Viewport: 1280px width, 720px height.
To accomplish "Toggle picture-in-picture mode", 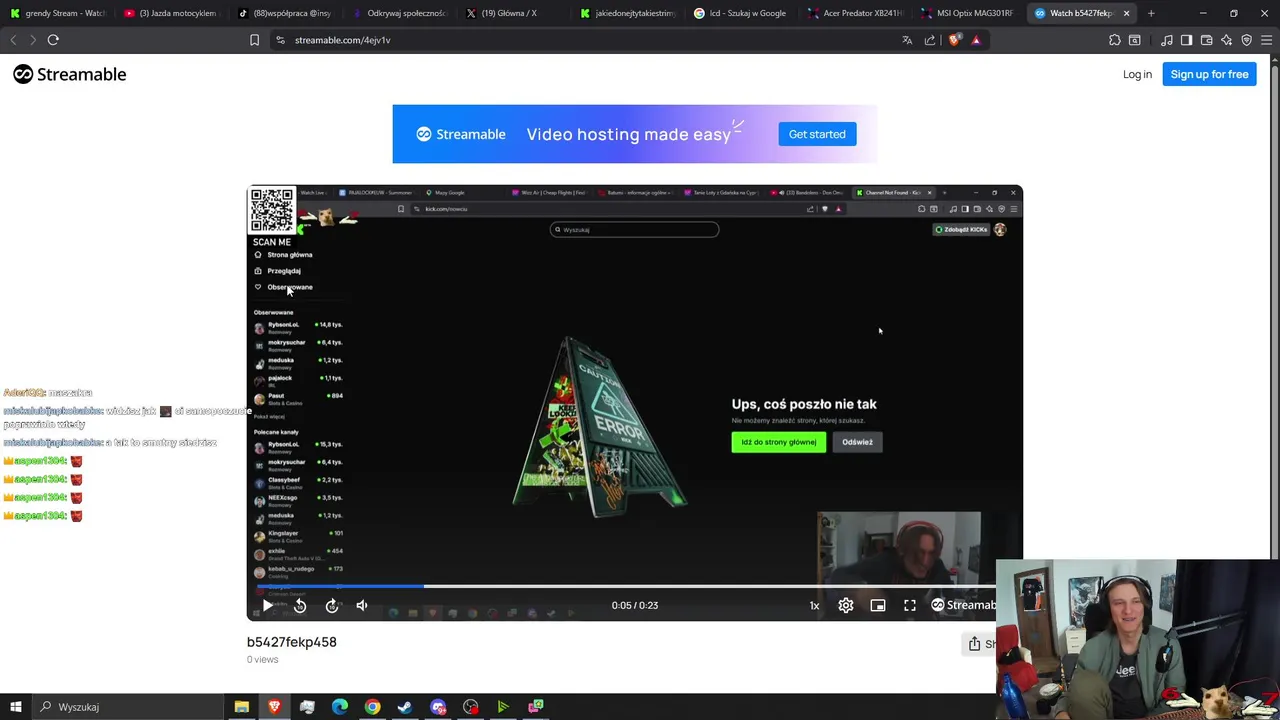I will click(878, 605).
